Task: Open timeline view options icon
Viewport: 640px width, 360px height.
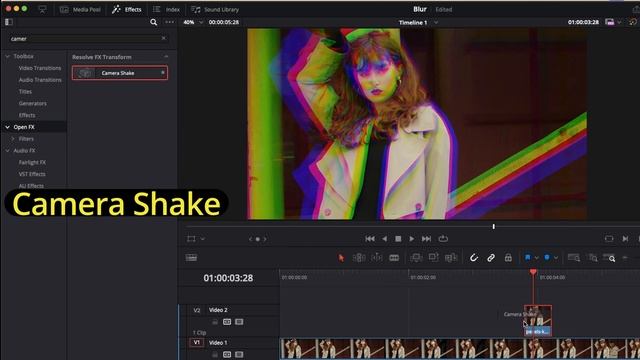Action: (x=191, y=258)
